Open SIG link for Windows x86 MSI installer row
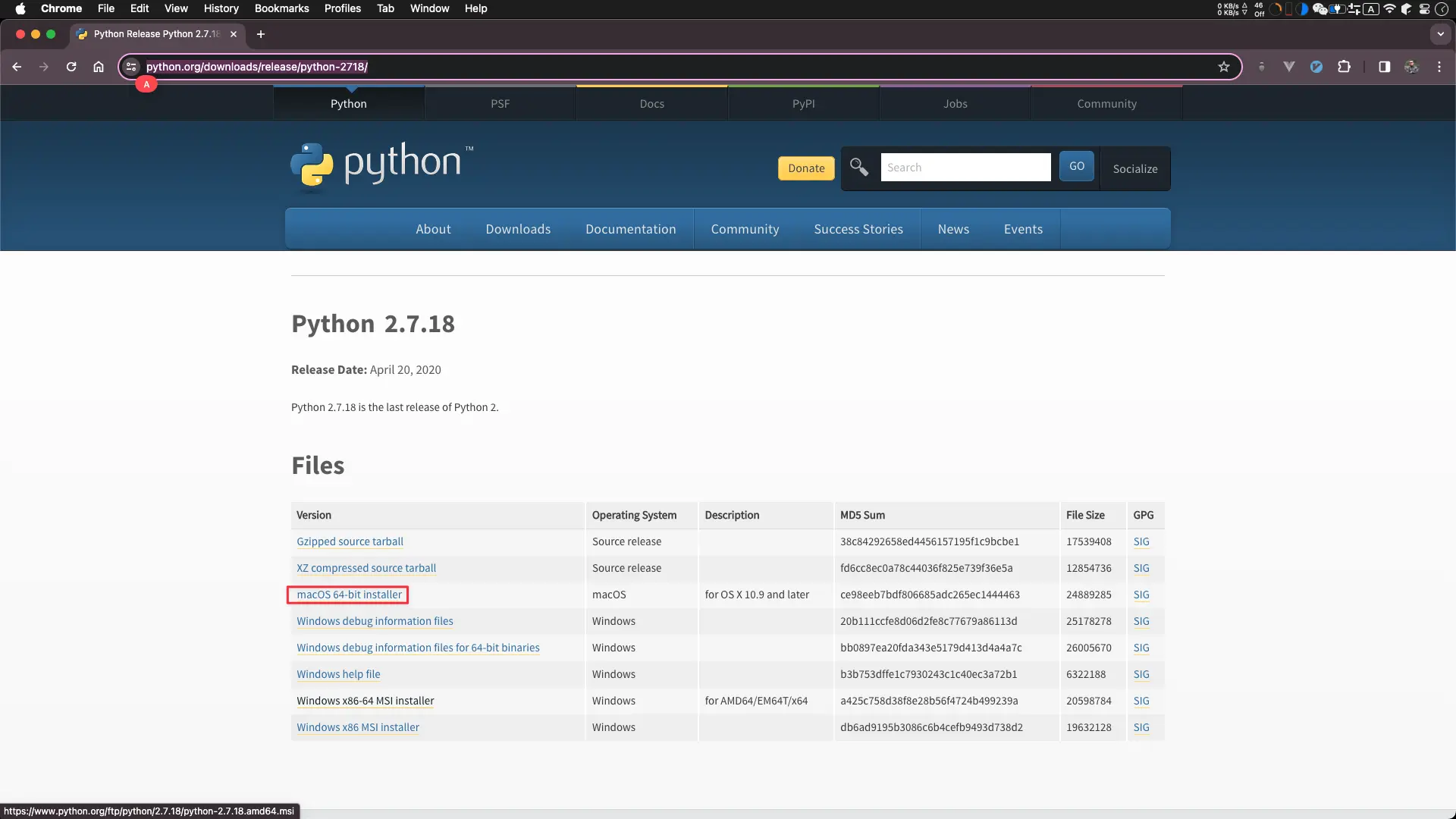 1141,727
